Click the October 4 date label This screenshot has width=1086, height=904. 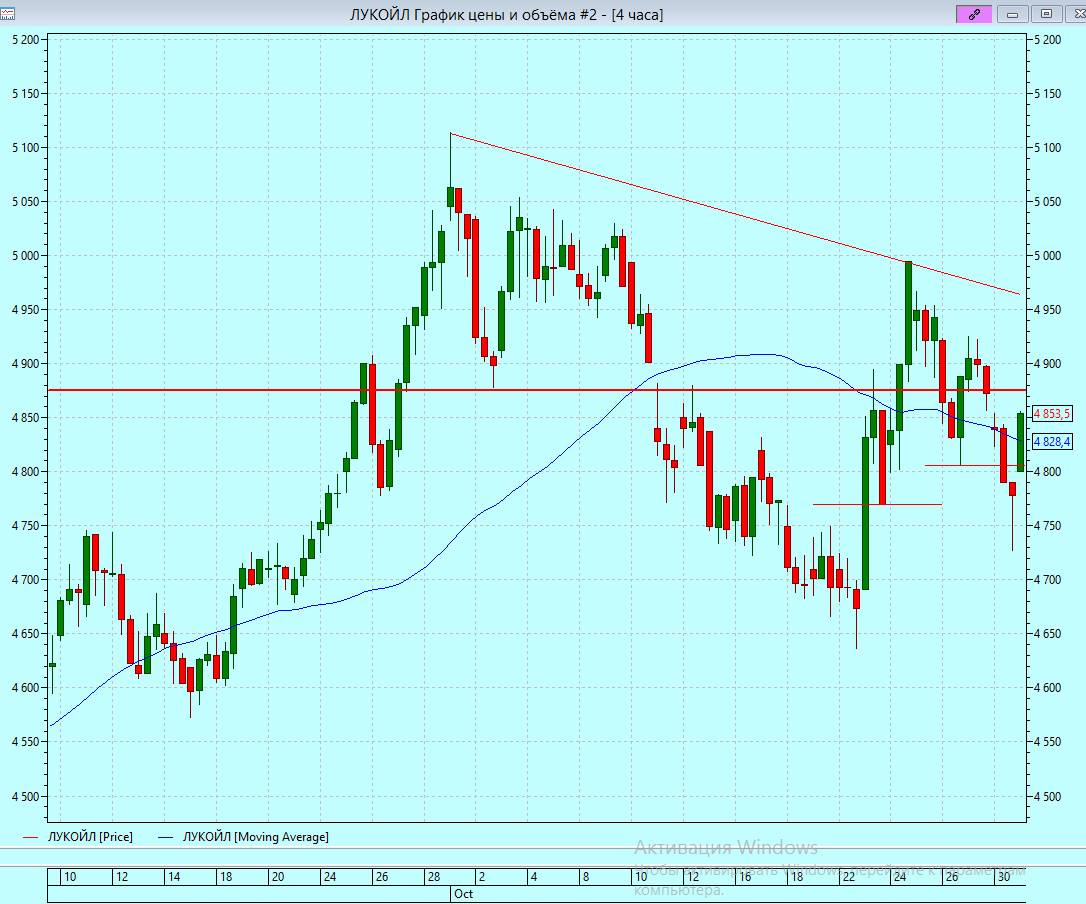[x=534, y=876]
